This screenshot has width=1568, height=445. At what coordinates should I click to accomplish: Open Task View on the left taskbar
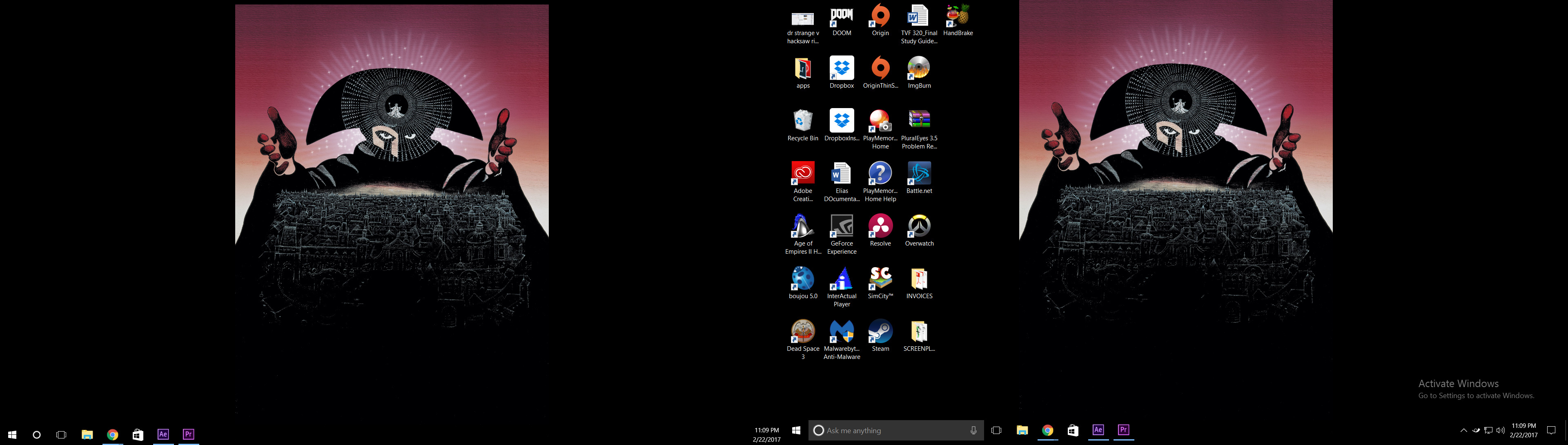(61, 435)
